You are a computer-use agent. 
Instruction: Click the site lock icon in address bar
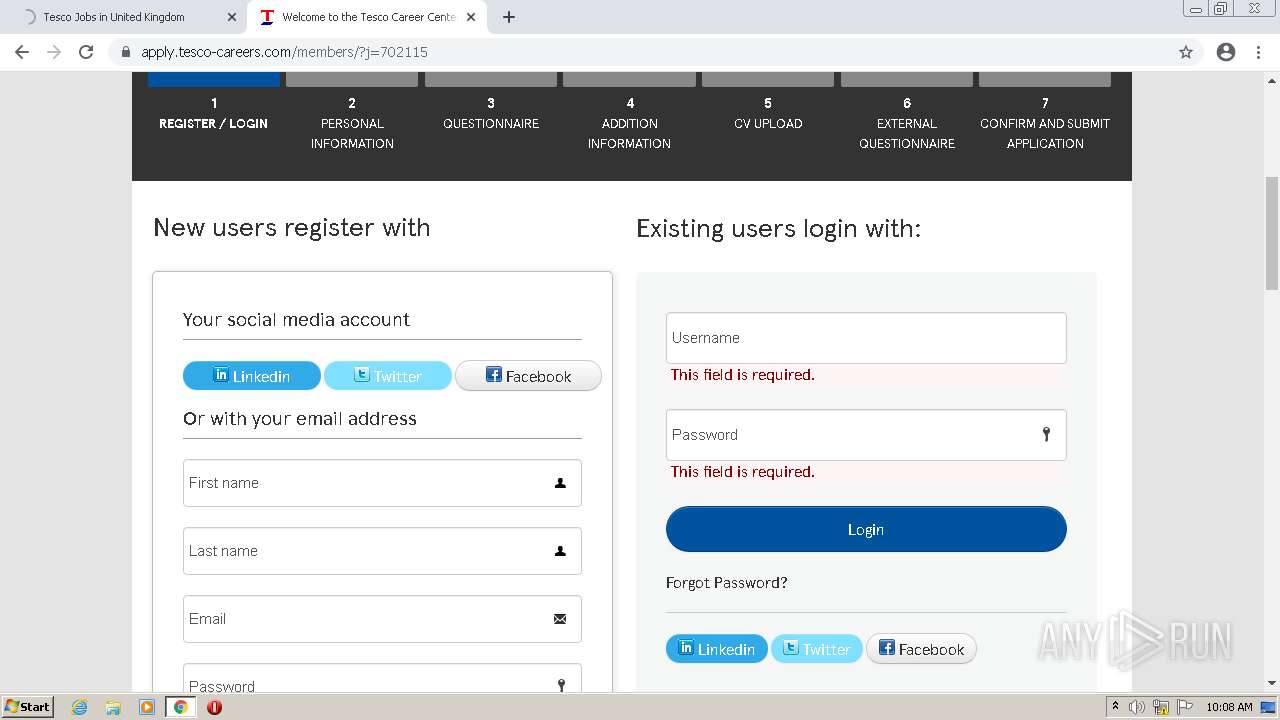126,52
